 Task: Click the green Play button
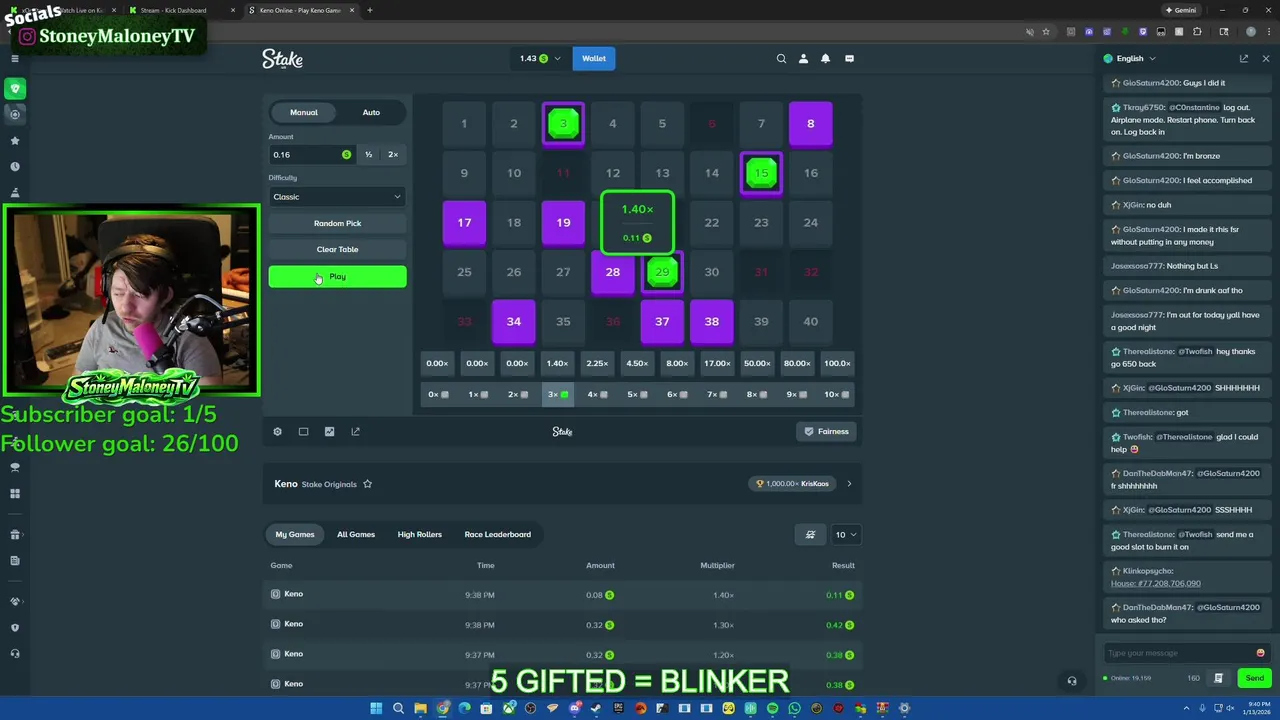pyautogui.click(x=337, y=277)
